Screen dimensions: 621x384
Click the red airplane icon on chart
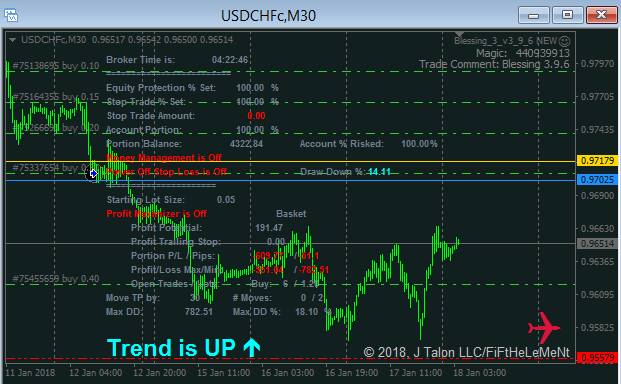tap(544, 328)
